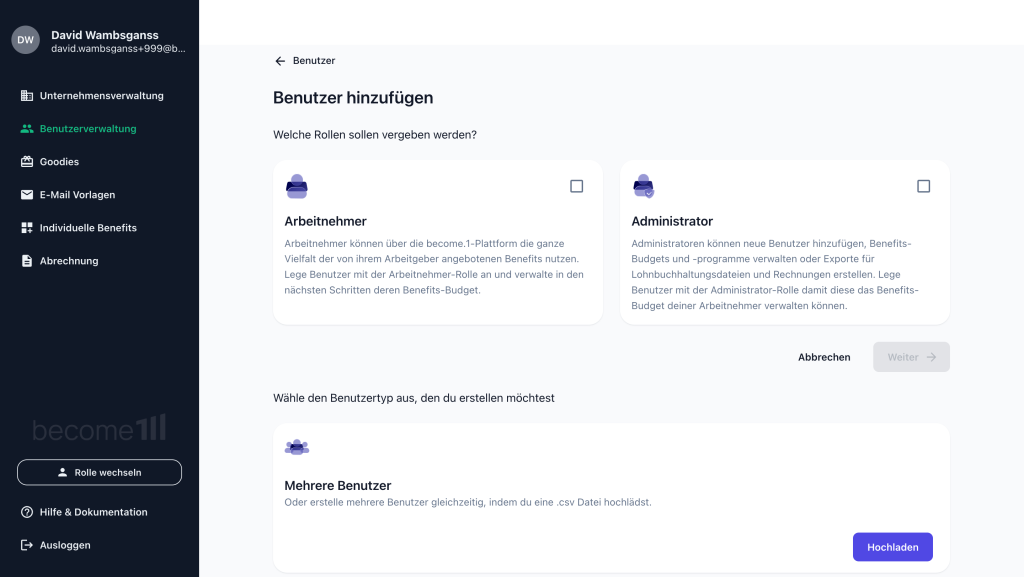Click the DW user avatar
This screenshot has height=577, width=1024.
pyautogui.click(x=25, y=40)
